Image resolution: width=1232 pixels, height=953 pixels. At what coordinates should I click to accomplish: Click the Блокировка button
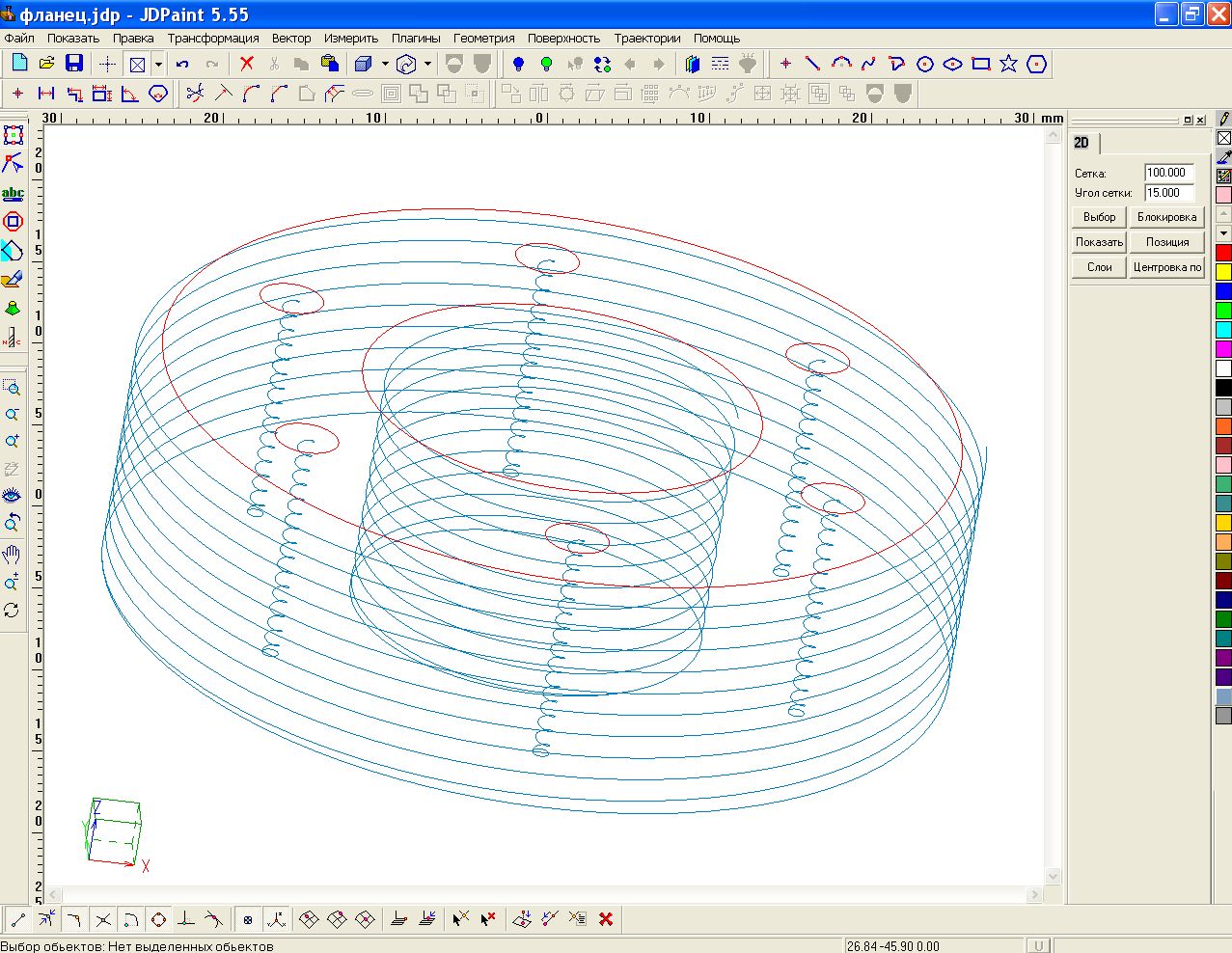(1166, 217)
